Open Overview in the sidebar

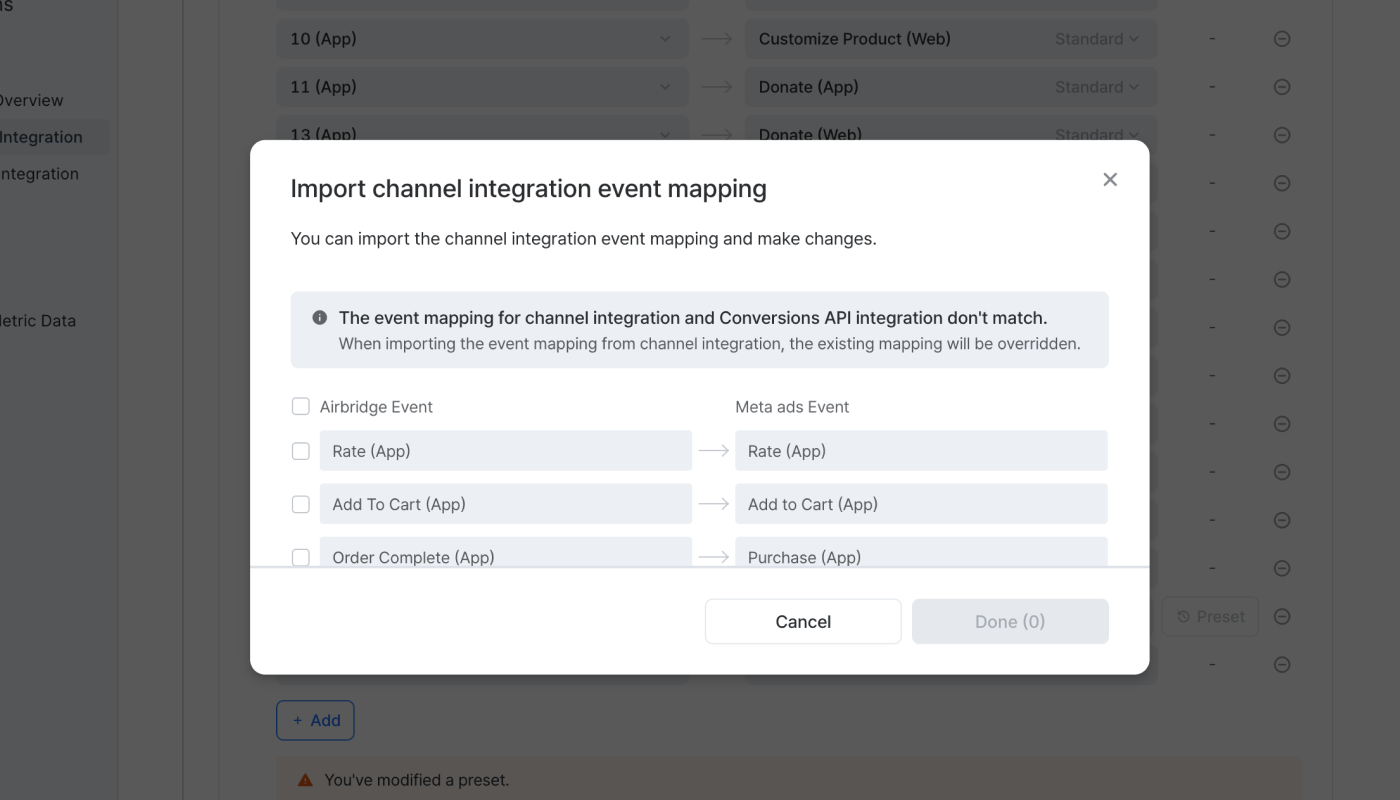tap(30, 100)
